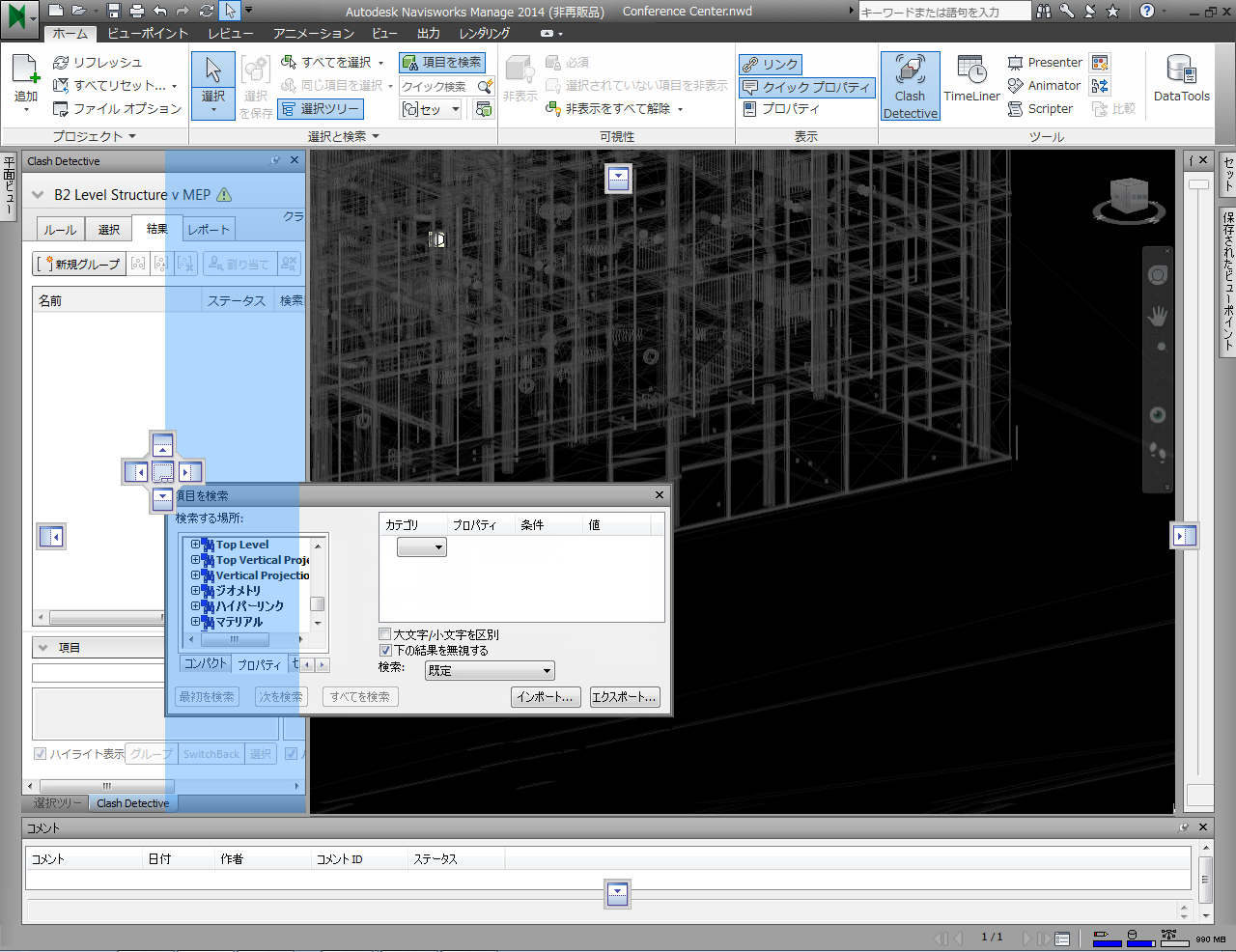
Task: Open the Animator tool
Action: point(1043,86)
